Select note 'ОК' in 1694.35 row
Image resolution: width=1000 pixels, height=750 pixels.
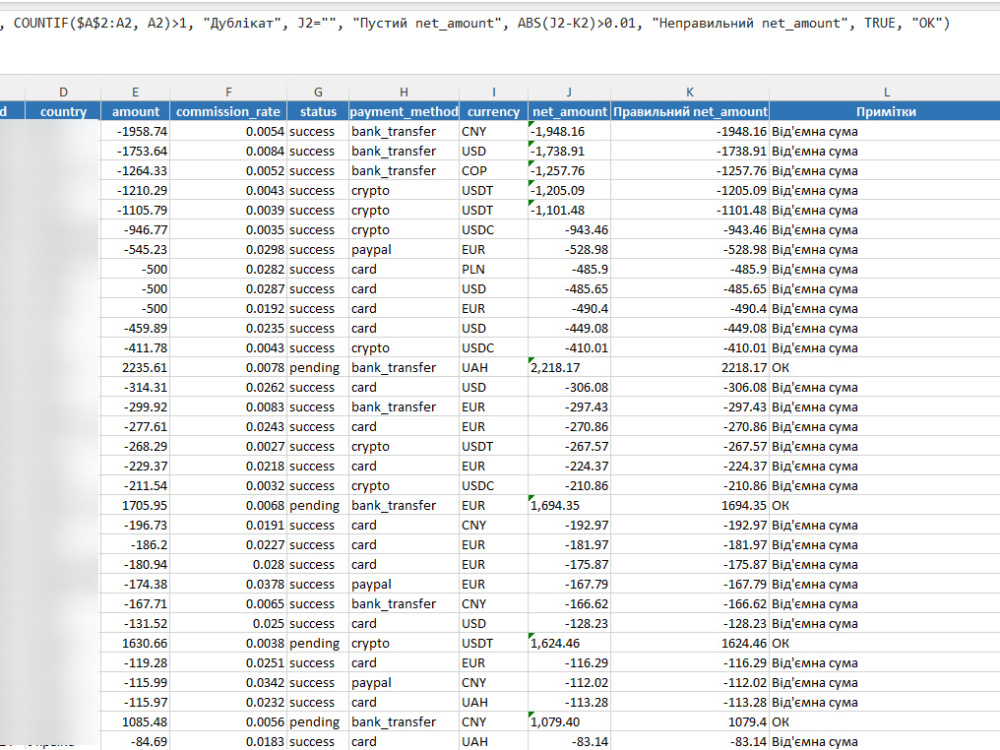pyautogui.click(x=885, y=506)
